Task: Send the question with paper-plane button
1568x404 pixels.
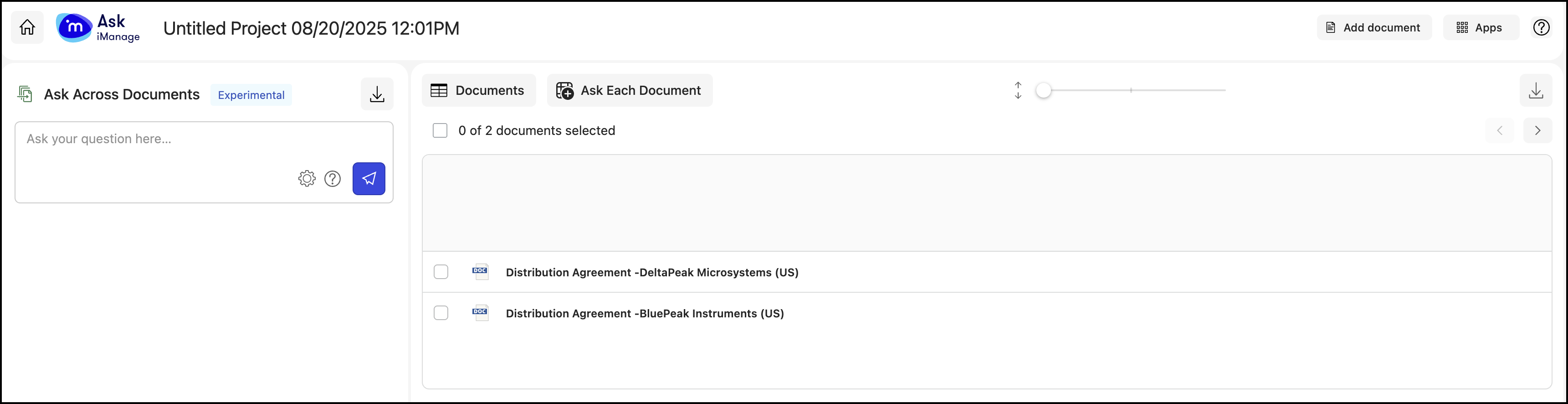Action: (x=369, y=179)
